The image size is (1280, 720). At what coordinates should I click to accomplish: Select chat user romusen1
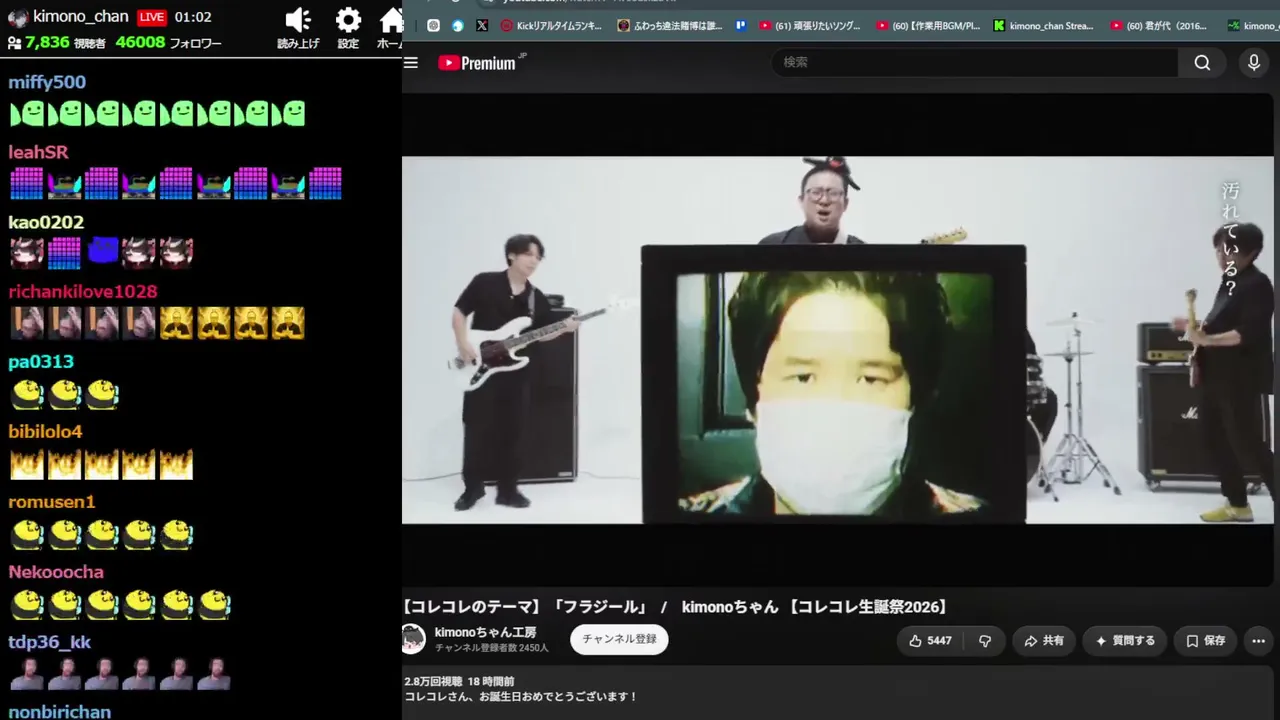pos(52,502)
